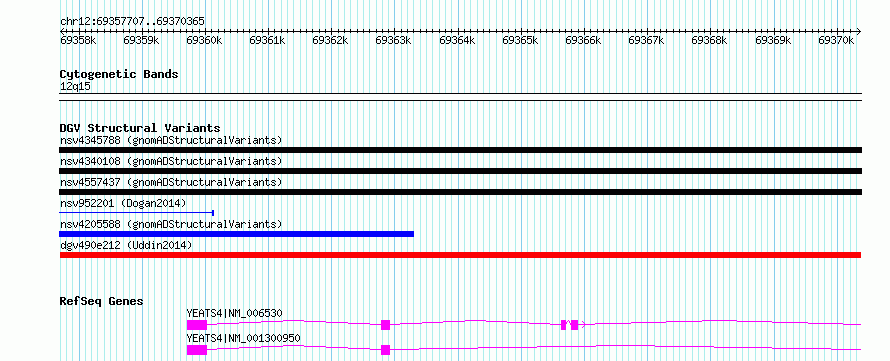
Task: Click the 69368k ruler position
Action: pyautogui.click(x=710, y=40)
